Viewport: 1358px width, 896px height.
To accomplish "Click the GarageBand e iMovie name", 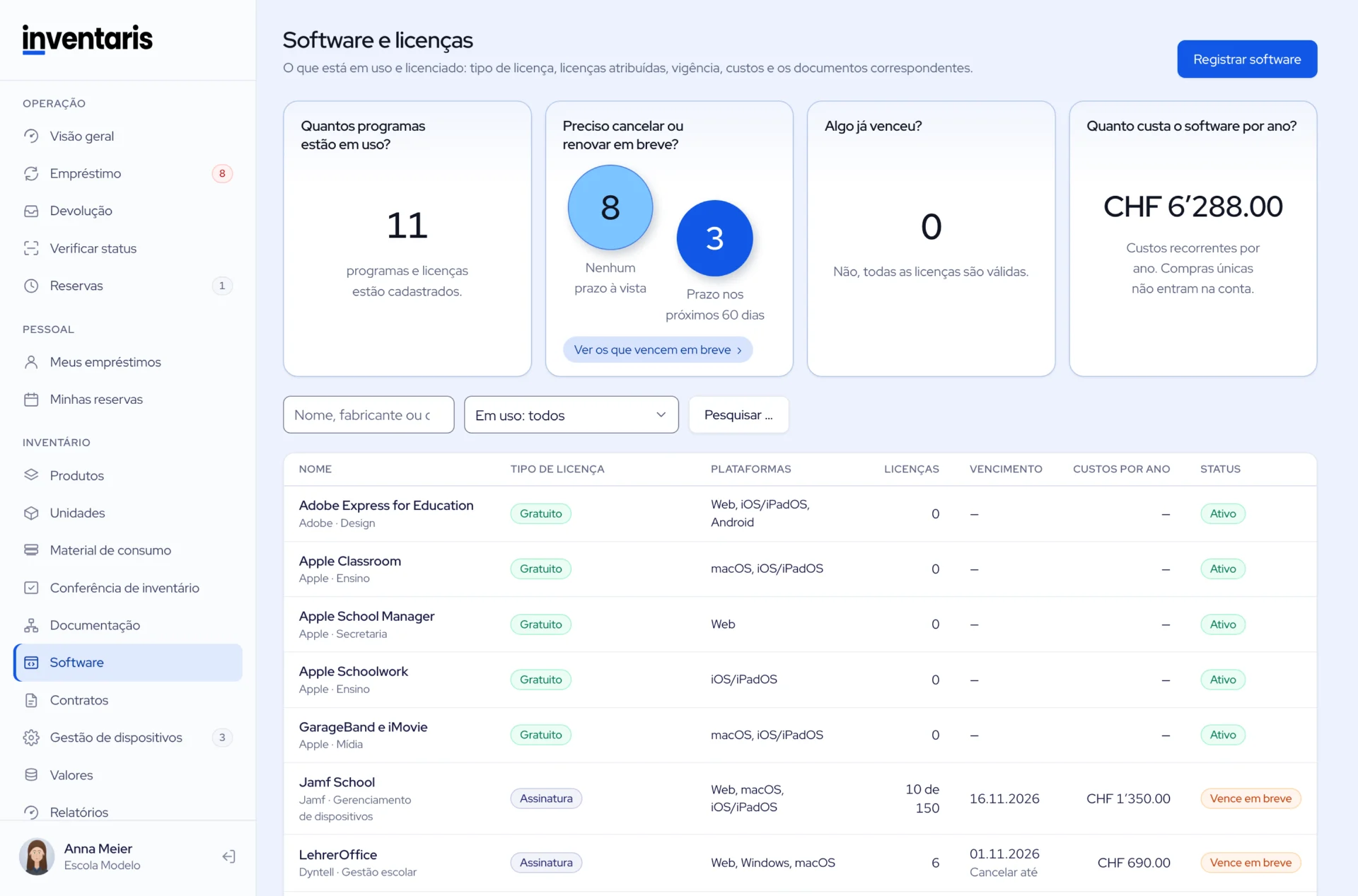I will click(363, 727).
